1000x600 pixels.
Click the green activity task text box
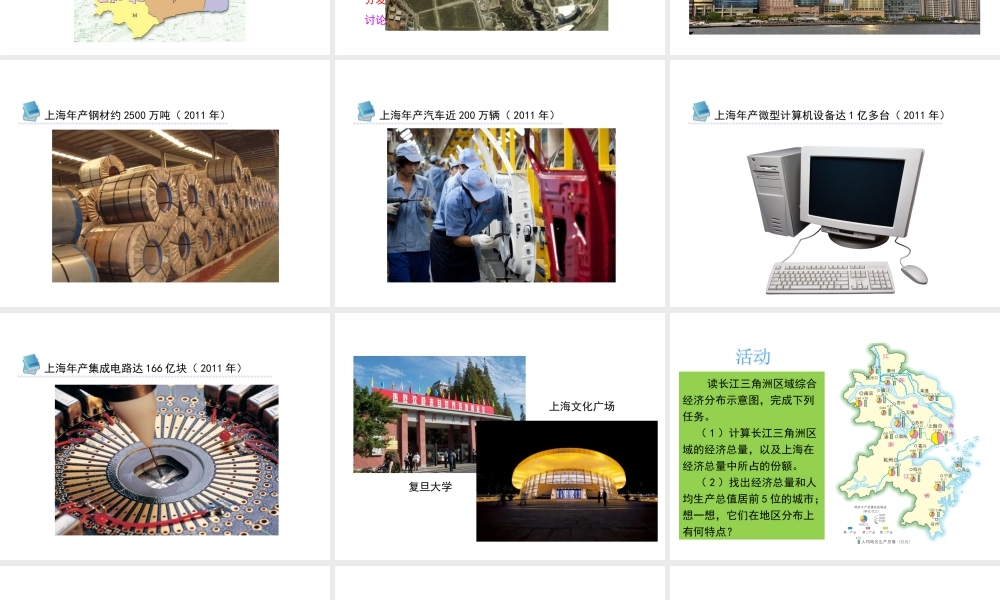coord(751,456)
